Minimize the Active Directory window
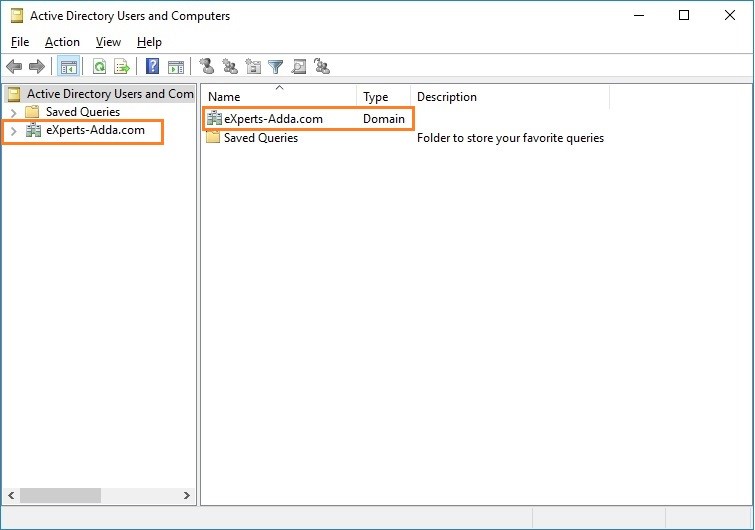This screenshot has height=530, width=755. pos(639,15)
